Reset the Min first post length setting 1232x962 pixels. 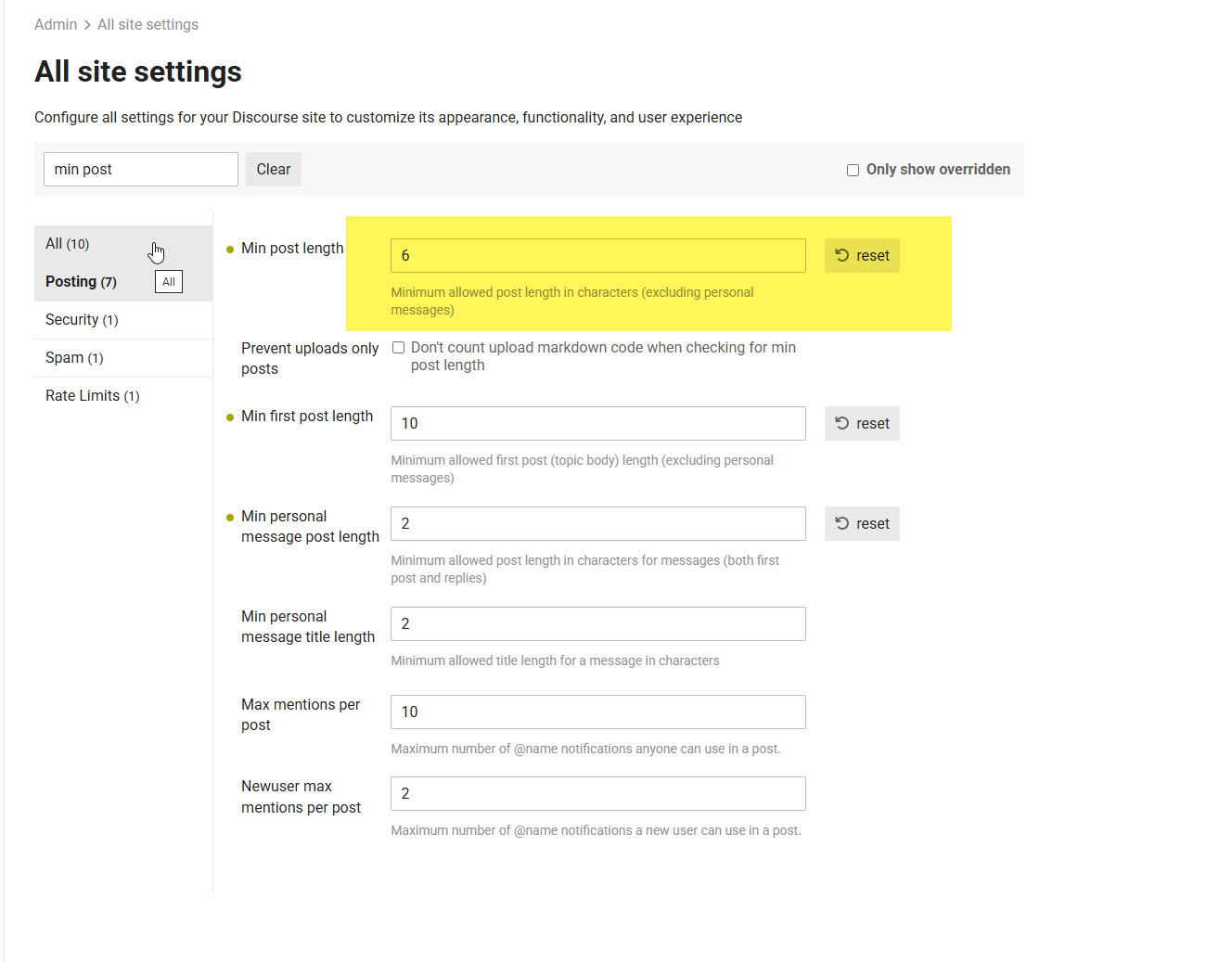(862, 424)
